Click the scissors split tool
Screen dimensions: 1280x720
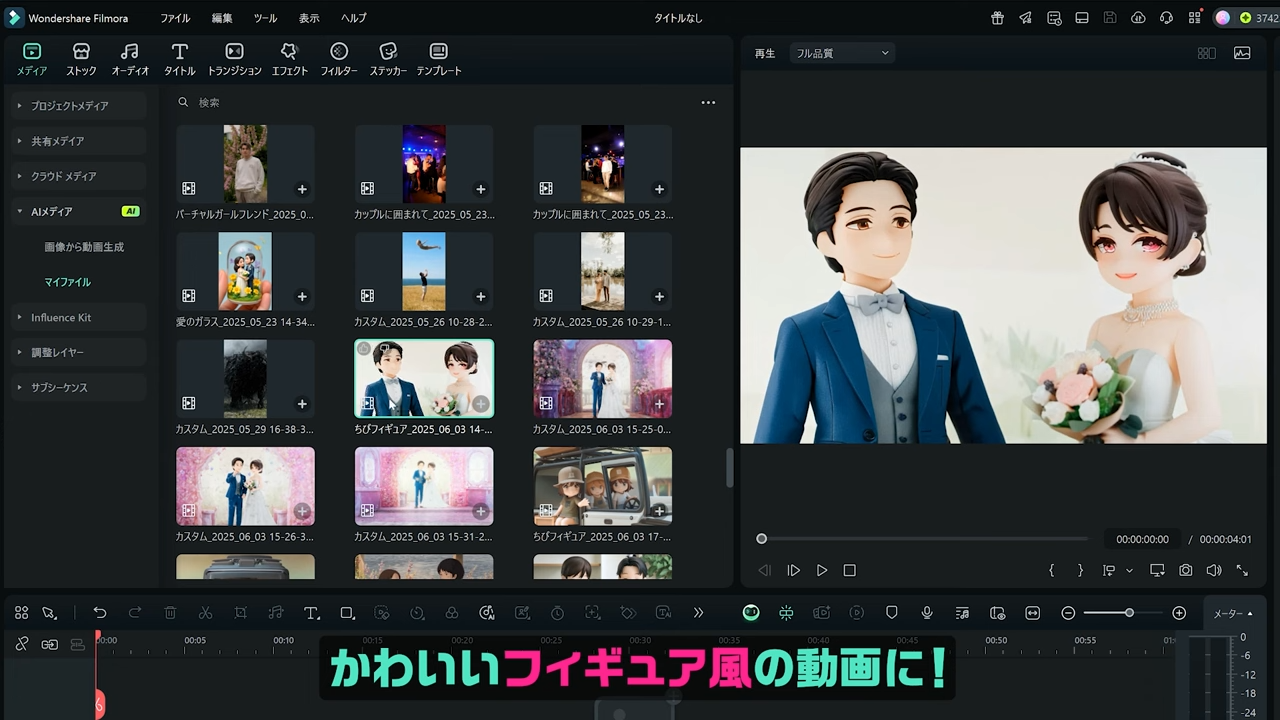coord(205,613)
